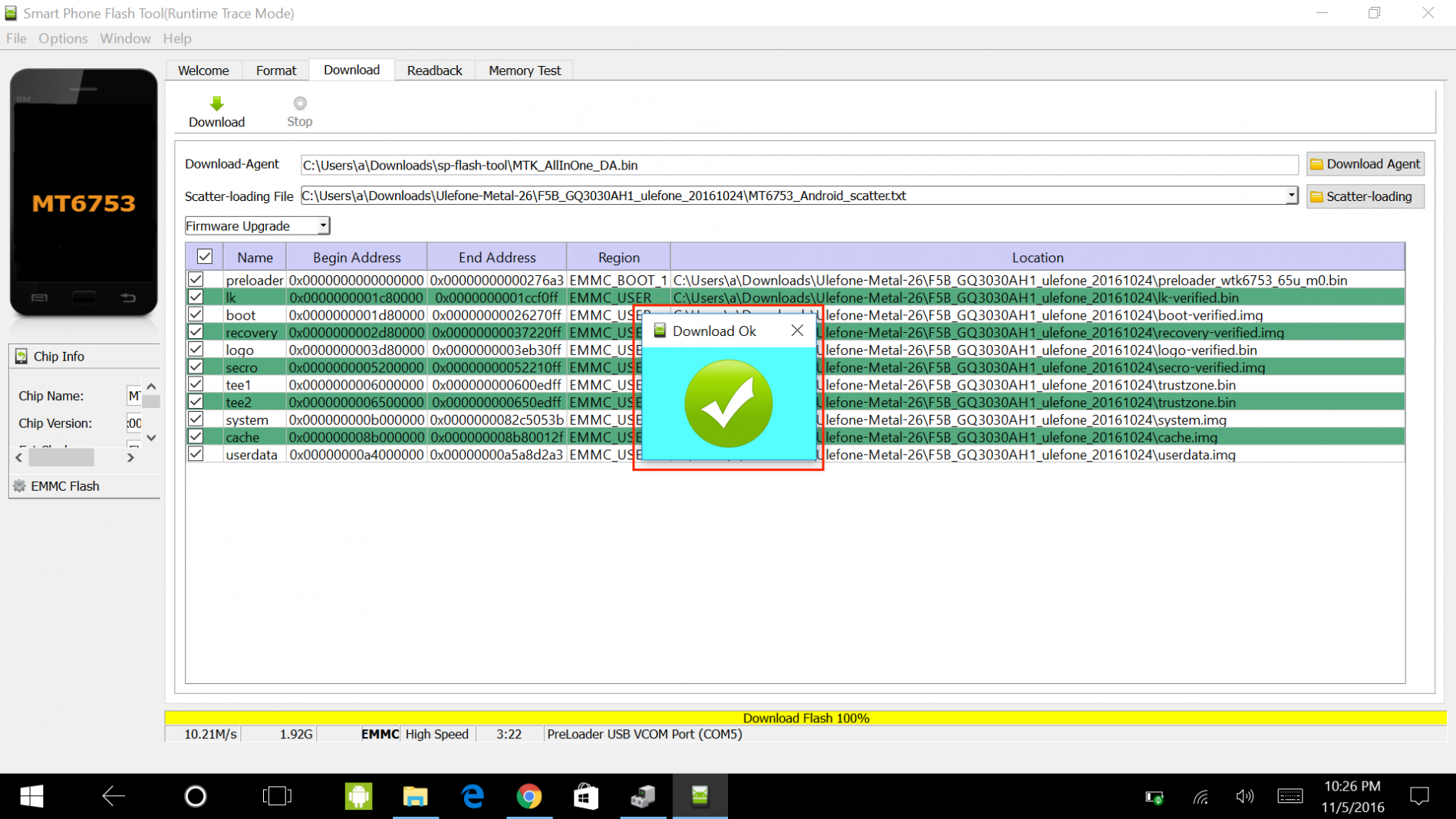Uncheck the lk partition checkbox
Screen dimensions: 1456x819
(196, 297)
